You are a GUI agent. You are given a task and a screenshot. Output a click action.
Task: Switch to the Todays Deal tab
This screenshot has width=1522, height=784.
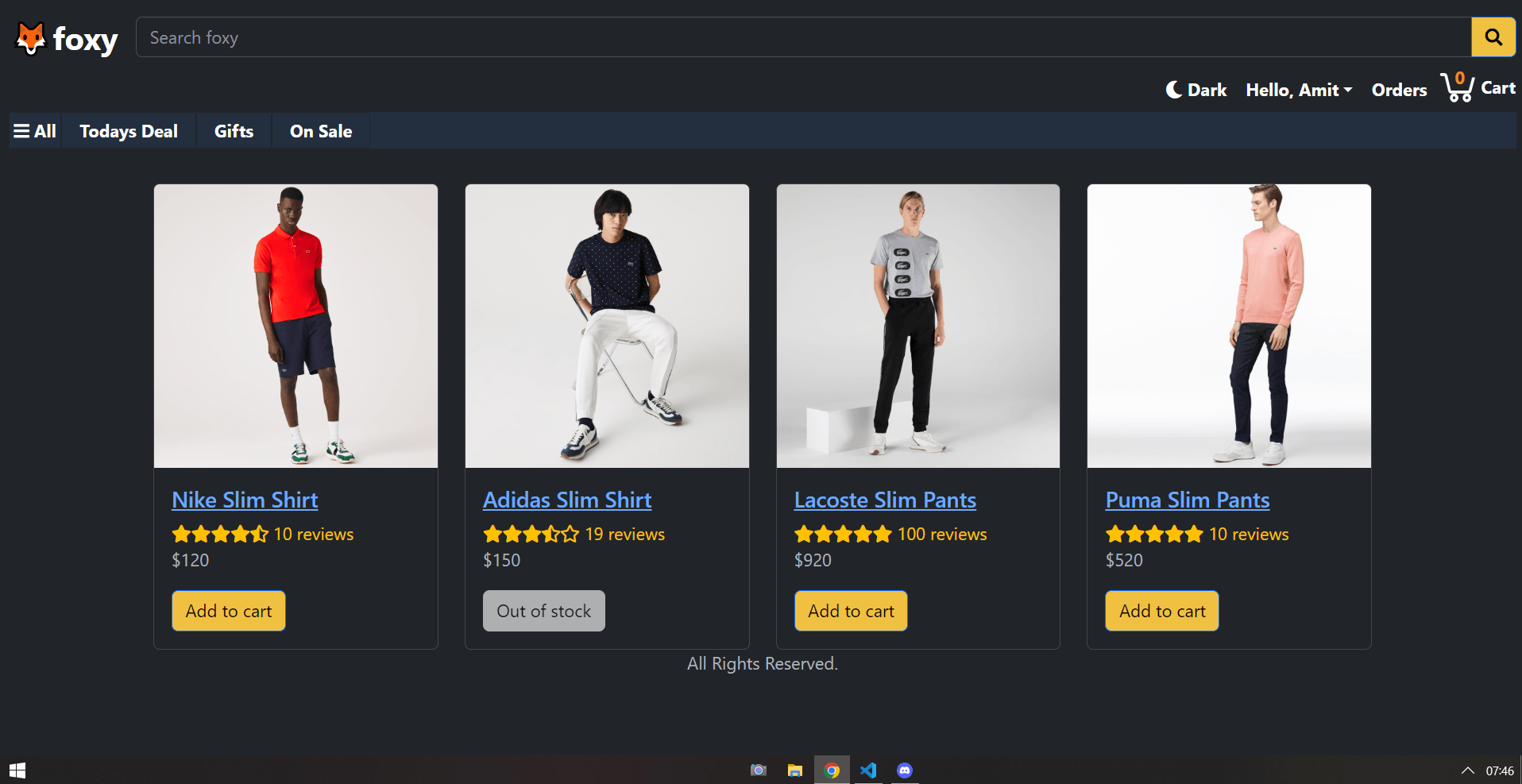128,130
